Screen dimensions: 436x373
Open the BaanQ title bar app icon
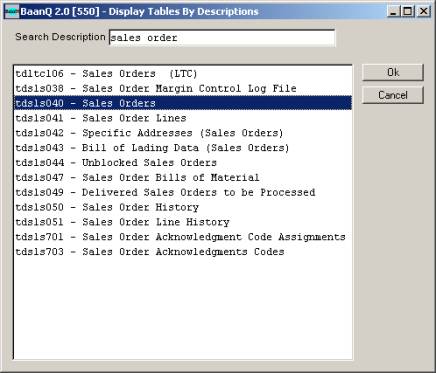(x=12, y=12)
